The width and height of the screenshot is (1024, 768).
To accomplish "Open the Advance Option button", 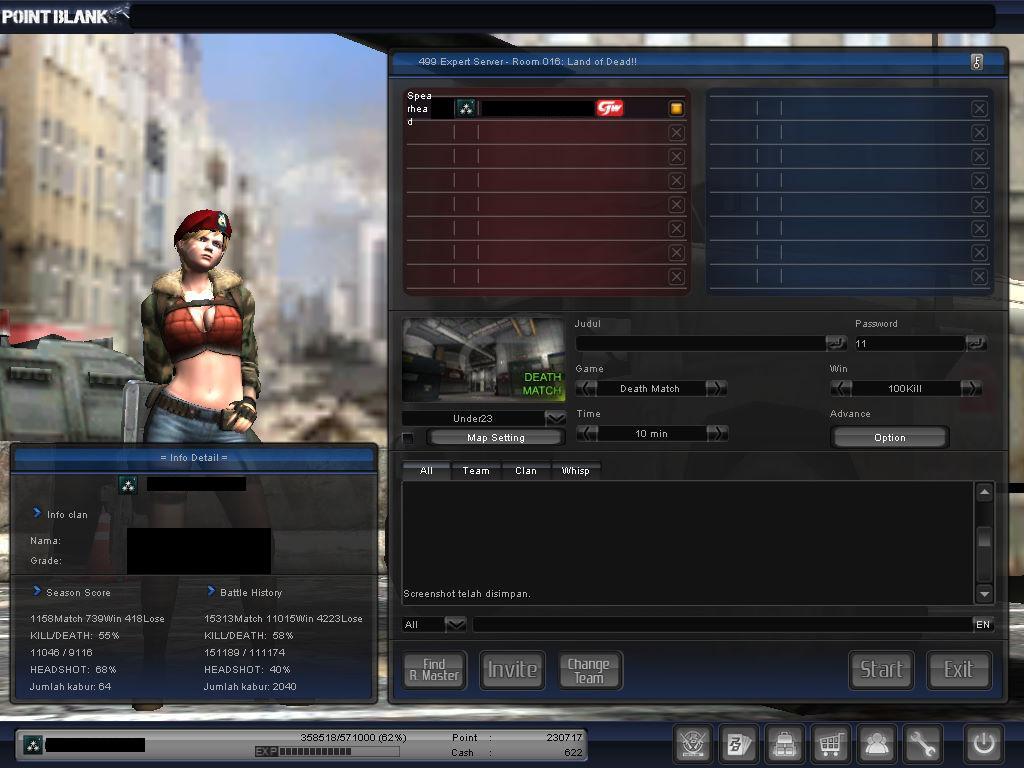I will 890,438.
